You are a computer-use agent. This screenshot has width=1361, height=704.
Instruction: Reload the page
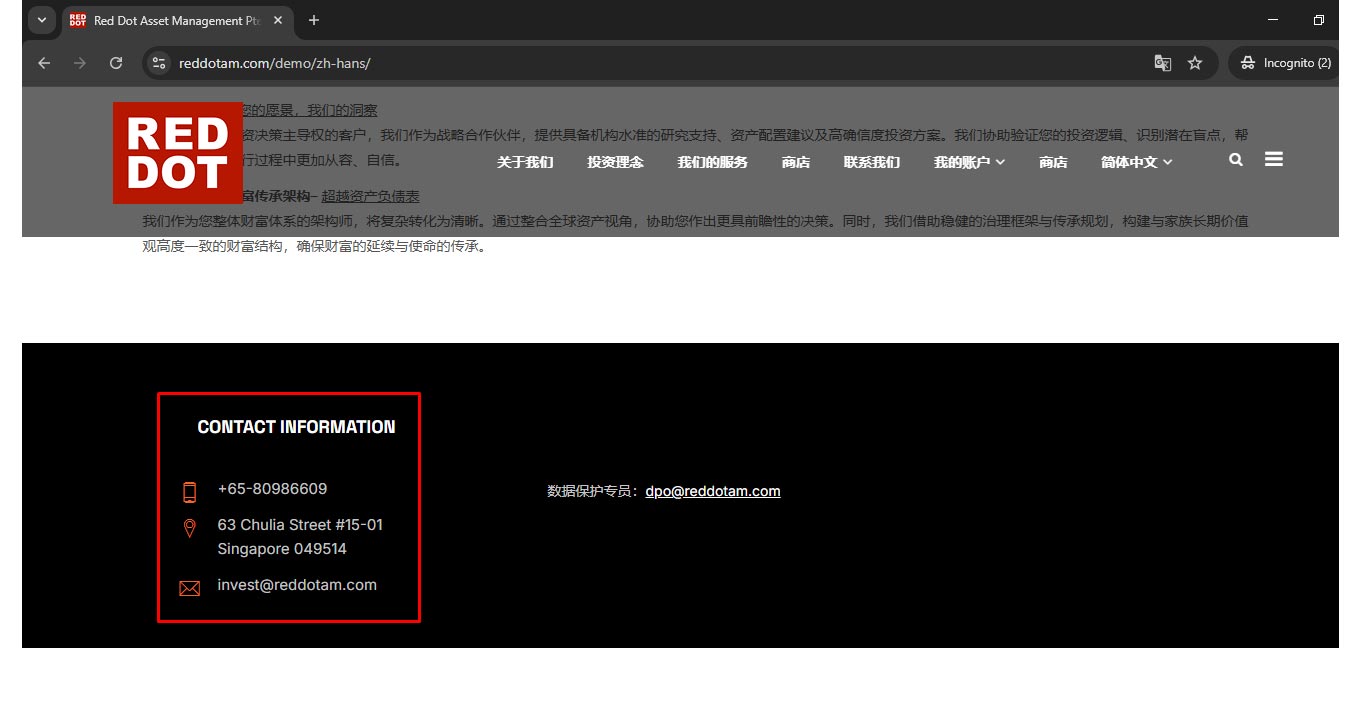pyautogui.click(x=116, y=63)
